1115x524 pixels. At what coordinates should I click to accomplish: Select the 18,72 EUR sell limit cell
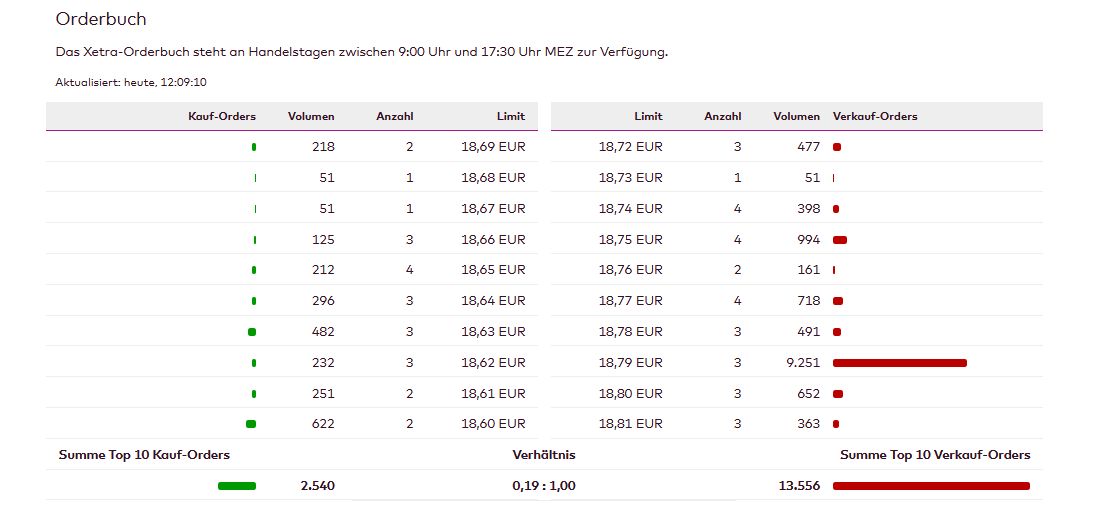(630, 147)
